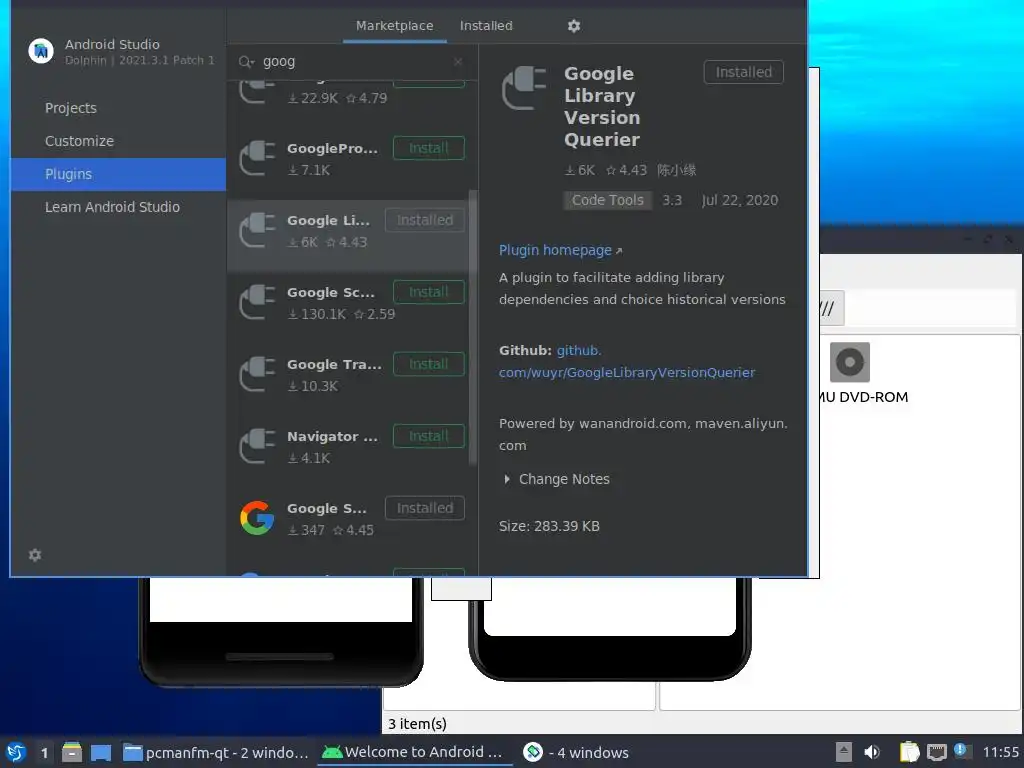Click the plugin search field containing 'goog'

[x=353, y=61]
